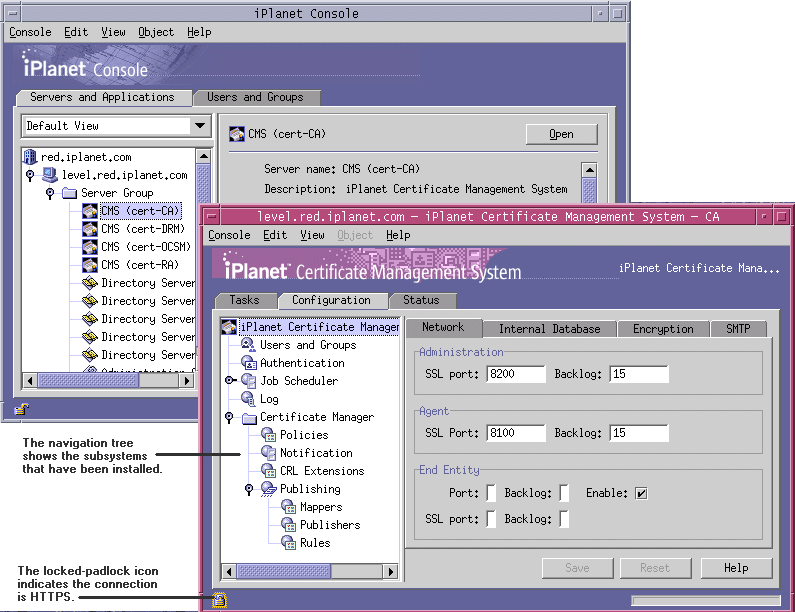Click the Administration Backlog field
This screenshot has height=612, width=795.
[639, 374]
